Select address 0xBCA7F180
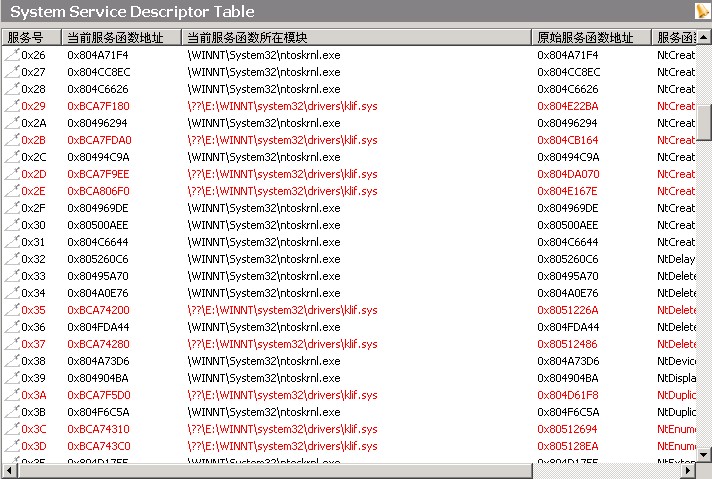712x479 pixels. point(99,106)
